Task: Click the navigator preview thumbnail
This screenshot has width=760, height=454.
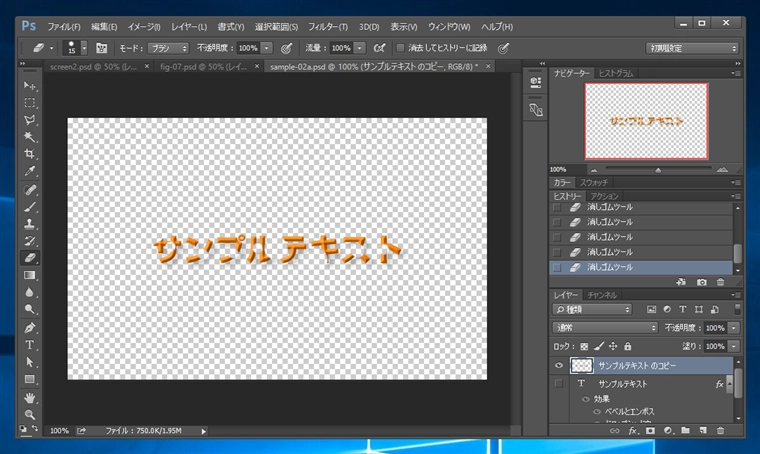Action: [x=646, y=121]
